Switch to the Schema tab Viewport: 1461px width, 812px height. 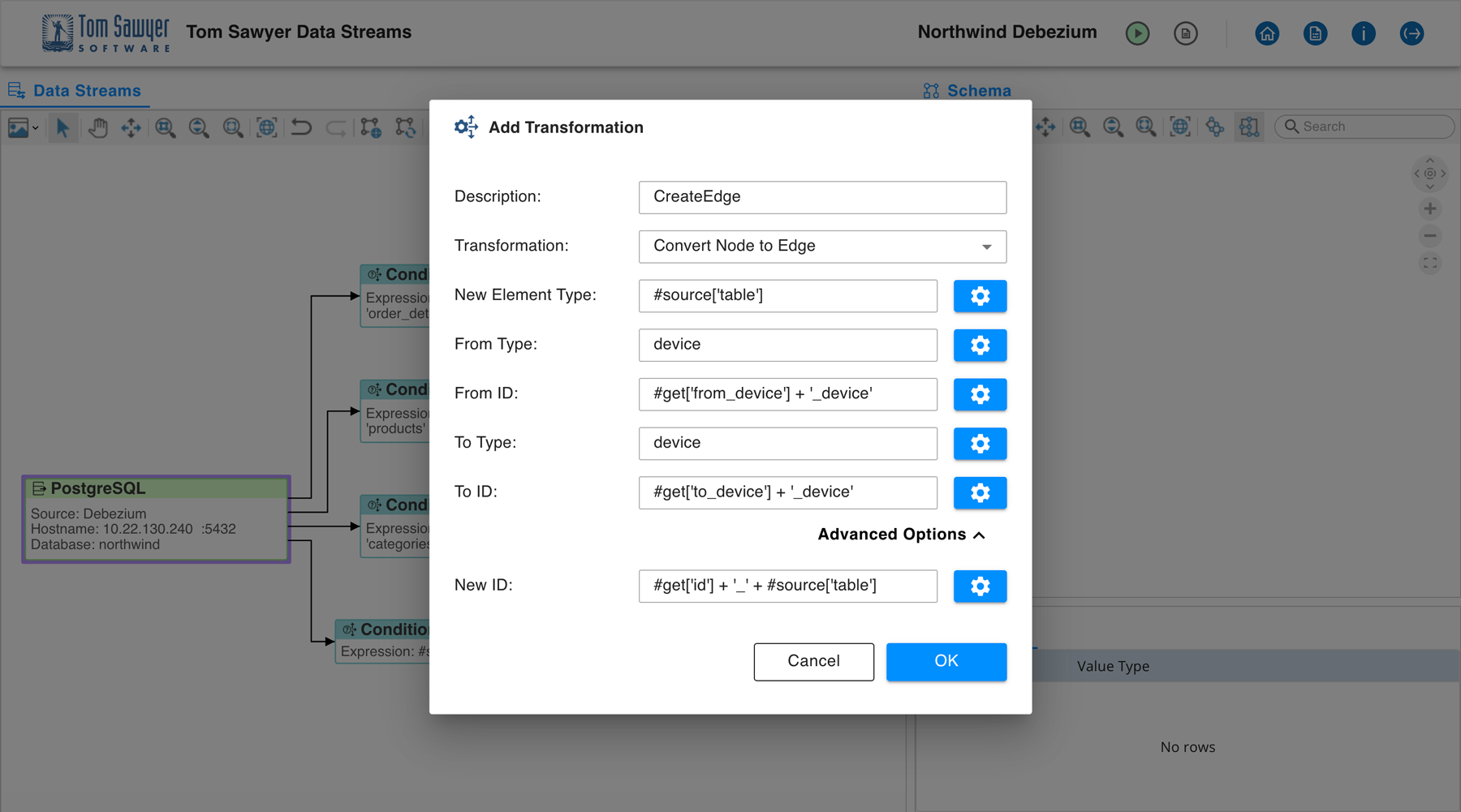pos(968,91)
